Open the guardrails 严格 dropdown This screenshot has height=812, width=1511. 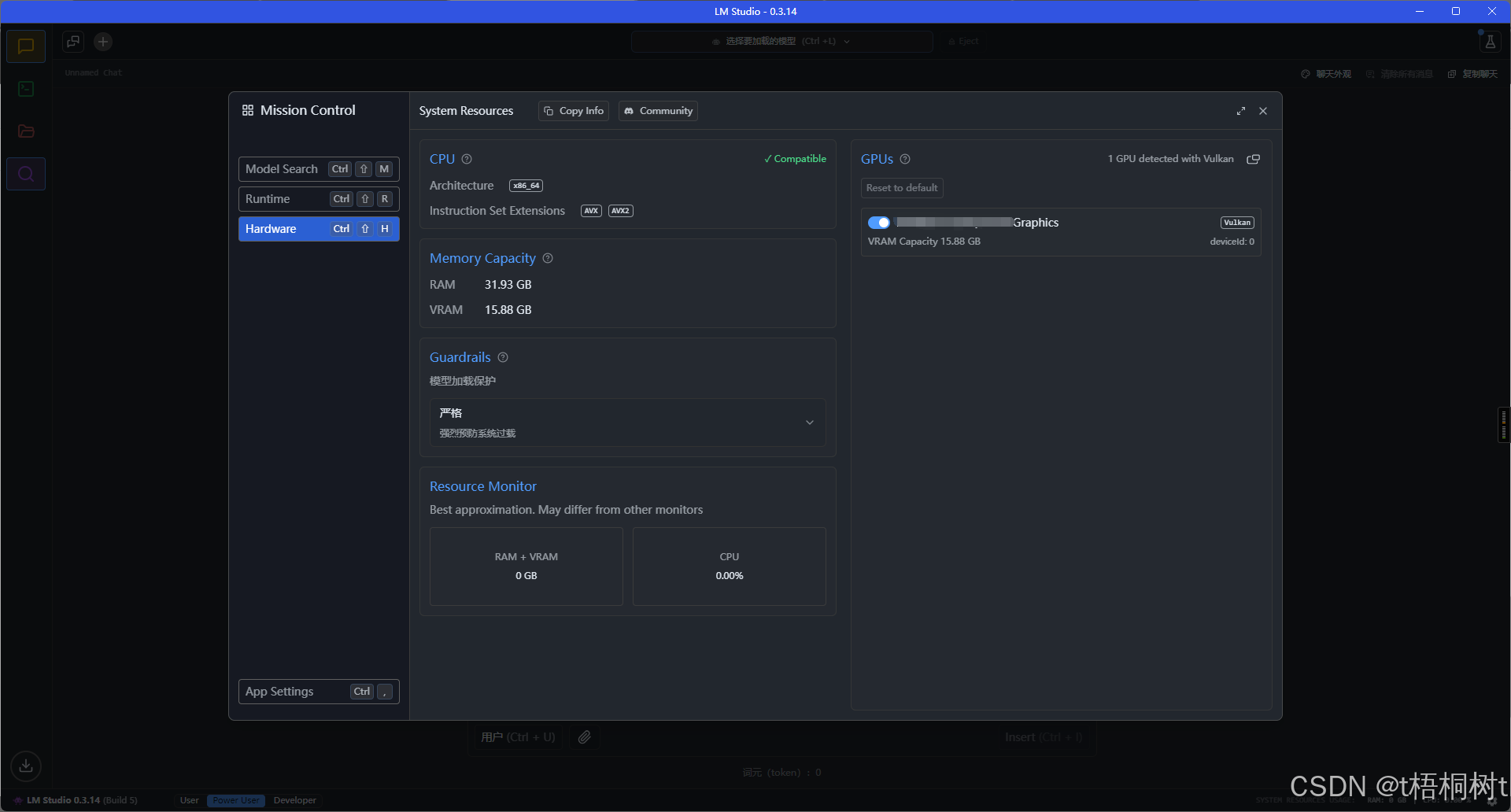tap(628, 423)
